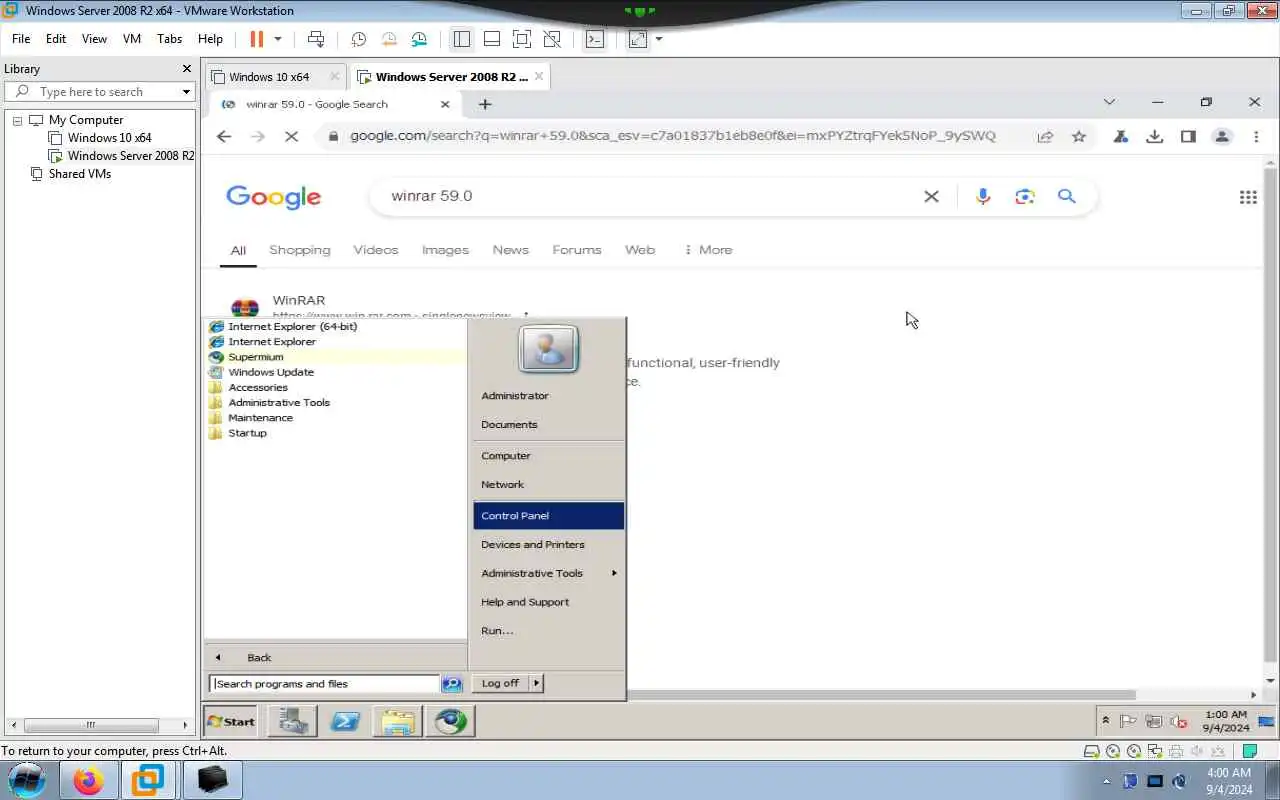Open the VM menu
The image size is (1280, 800).
(x=132, y=39)
